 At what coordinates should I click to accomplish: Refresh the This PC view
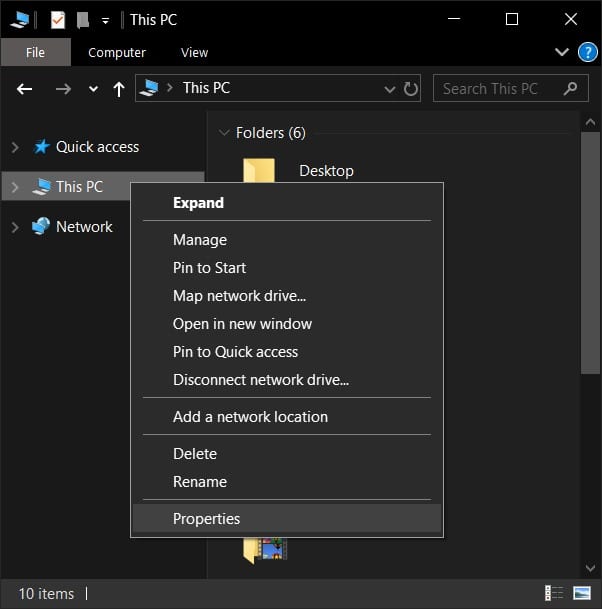click(x=410, y=89)
